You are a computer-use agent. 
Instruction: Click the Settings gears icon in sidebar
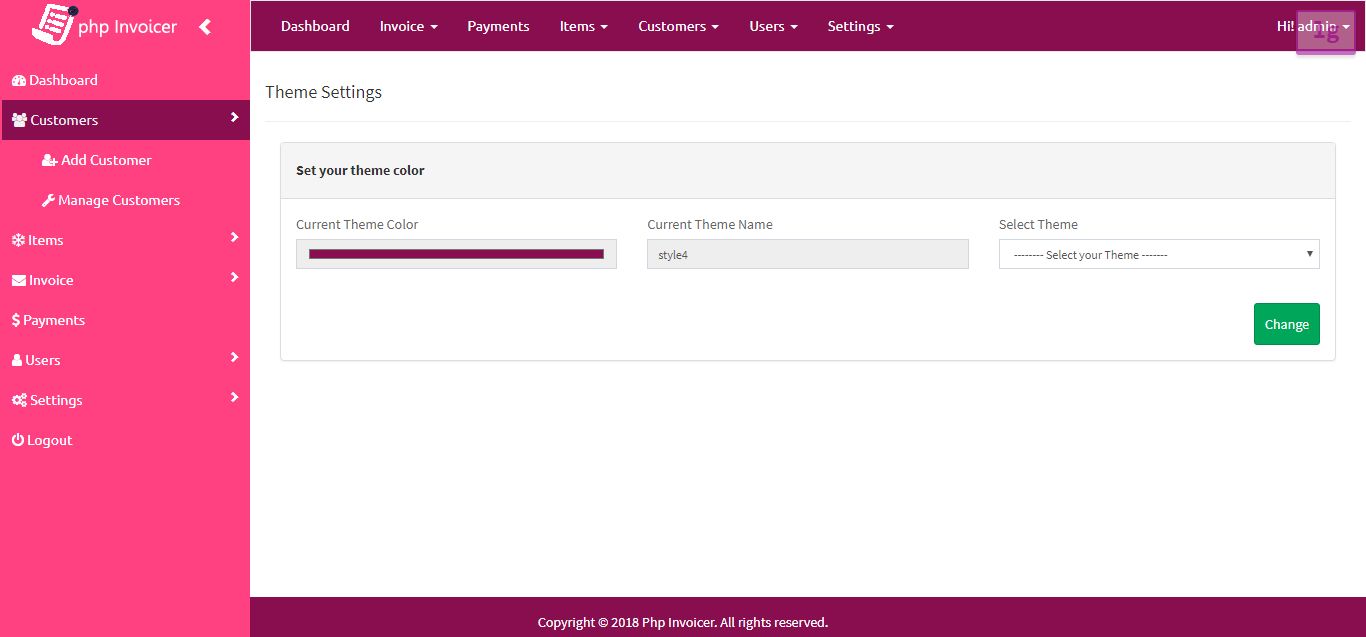[19, 400]
